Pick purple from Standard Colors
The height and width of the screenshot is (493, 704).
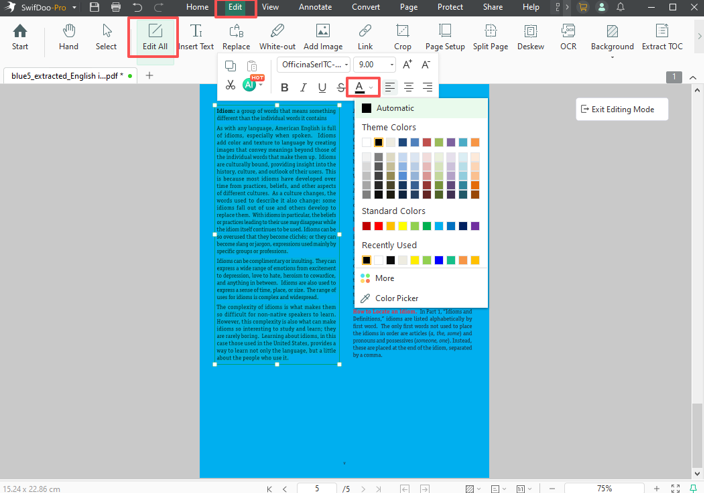[474, 227]
